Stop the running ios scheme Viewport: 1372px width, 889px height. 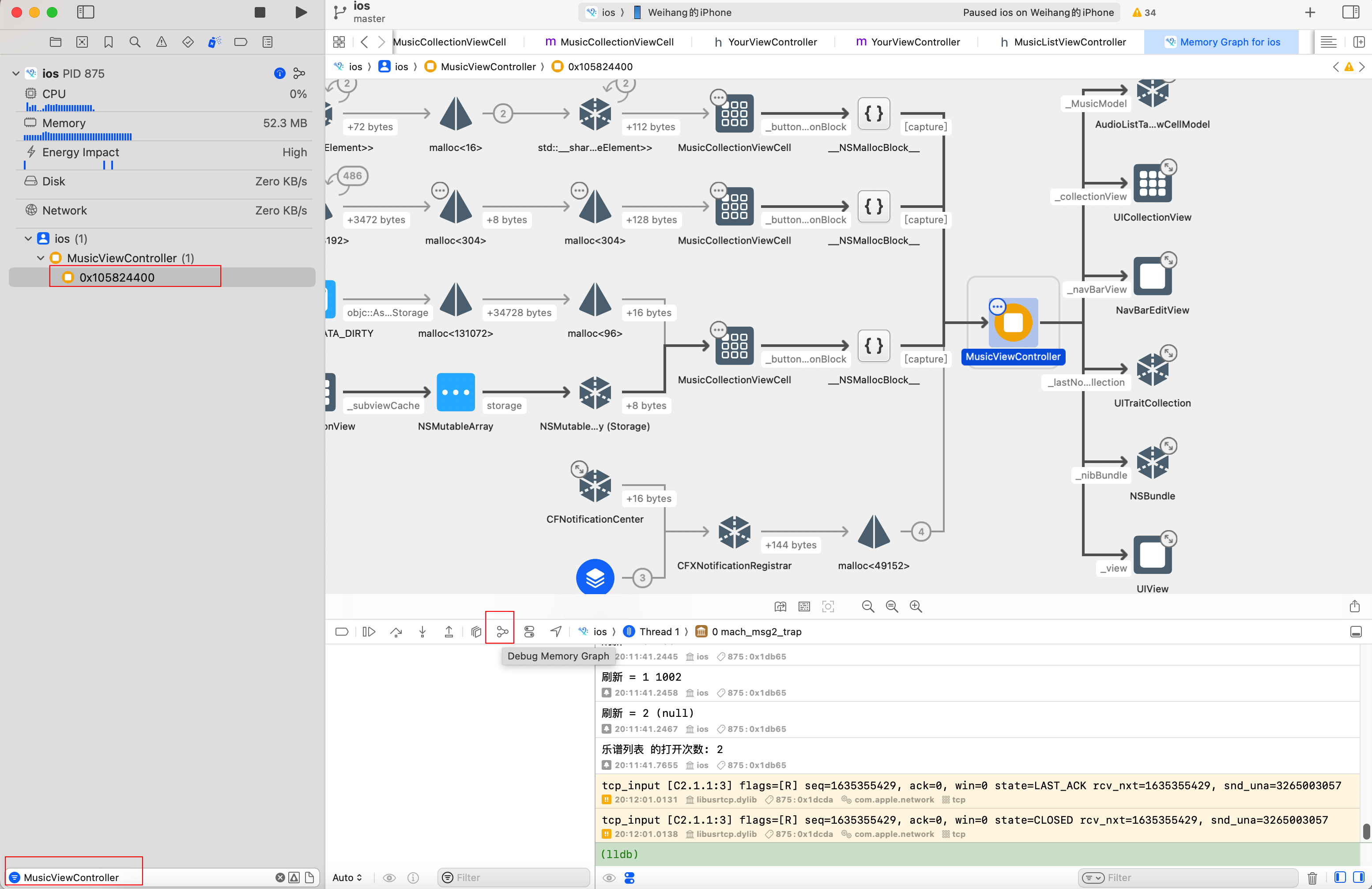pyautogui.click(x=260, y=12)
